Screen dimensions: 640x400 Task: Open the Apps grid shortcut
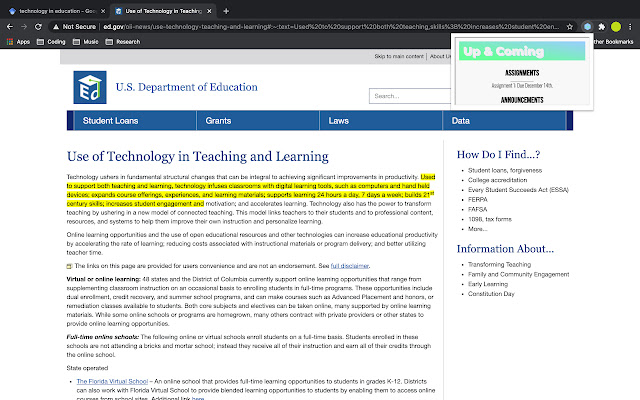(18, 42)
